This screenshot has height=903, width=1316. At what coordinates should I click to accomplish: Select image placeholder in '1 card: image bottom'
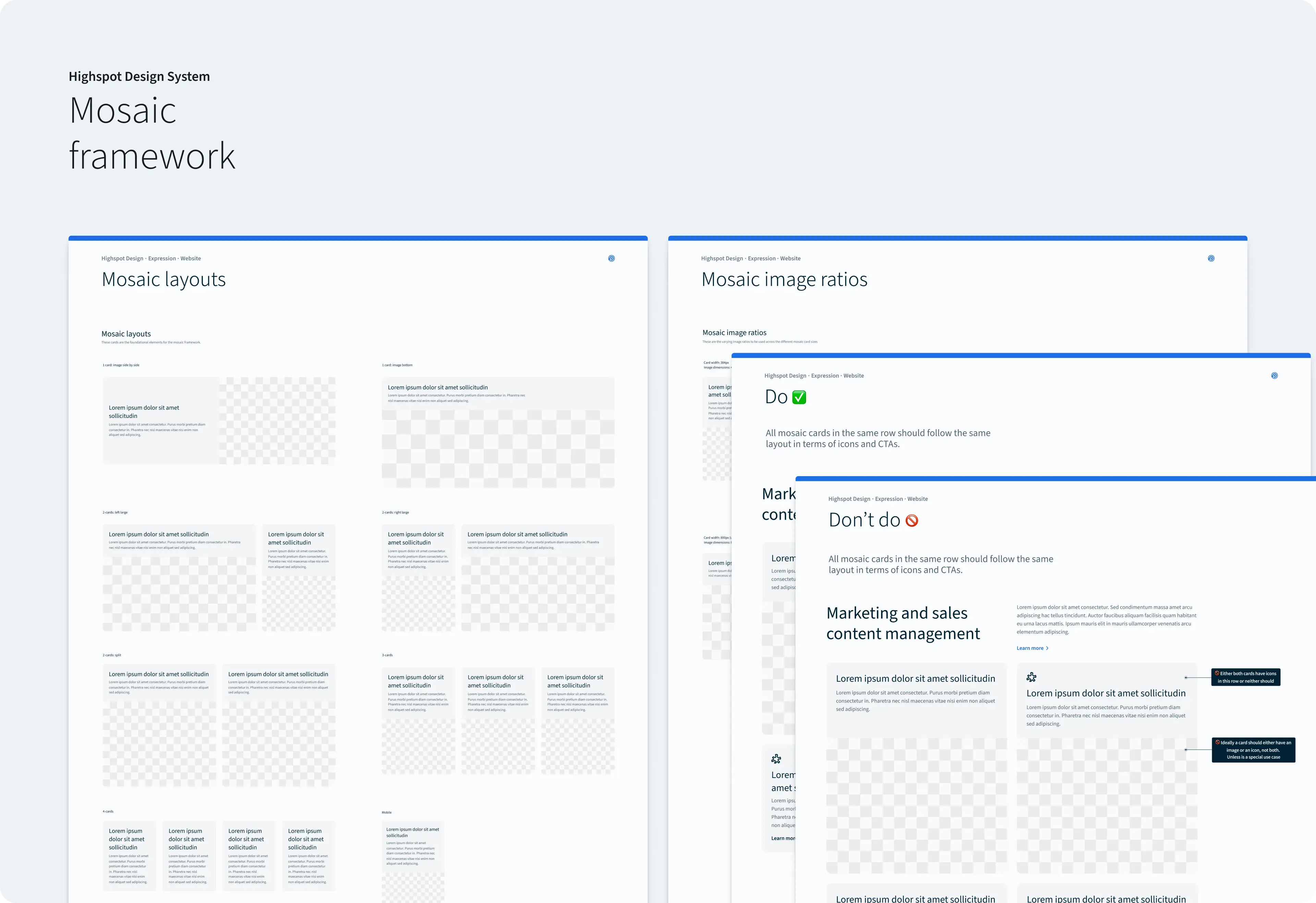point(498,449)
